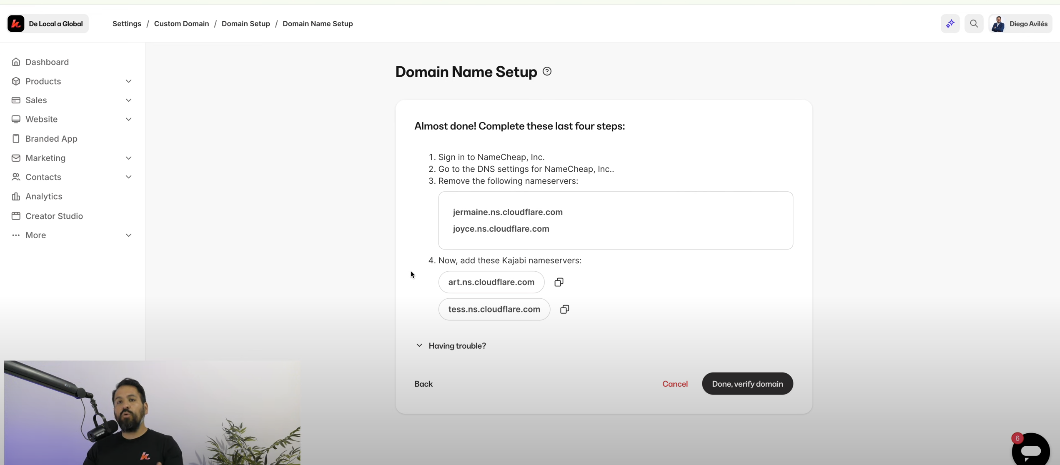Click Domain Name Setup breadcrumb

[x=318, y=24]
